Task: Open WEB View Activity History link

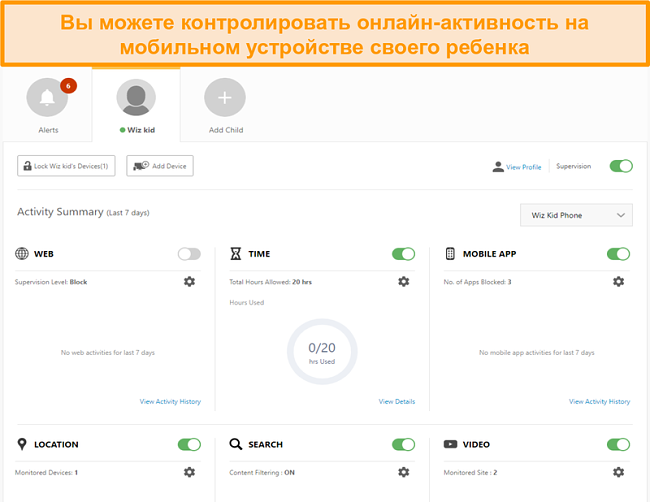Action: pos(170,401)
